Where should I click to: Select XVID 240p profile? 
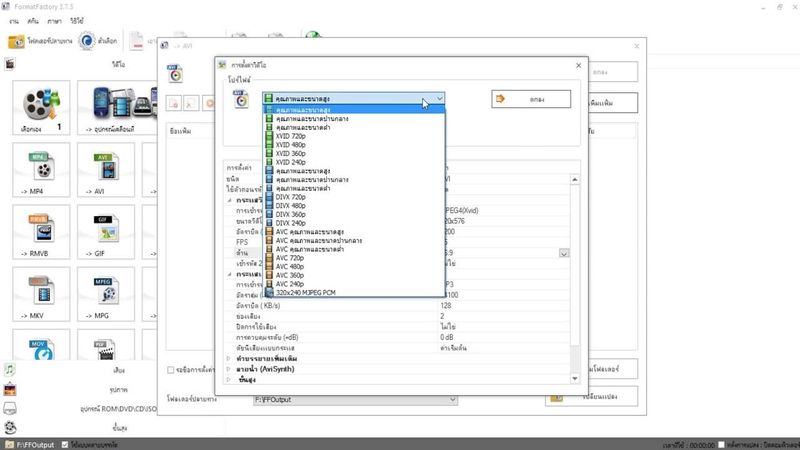(354, 162)
